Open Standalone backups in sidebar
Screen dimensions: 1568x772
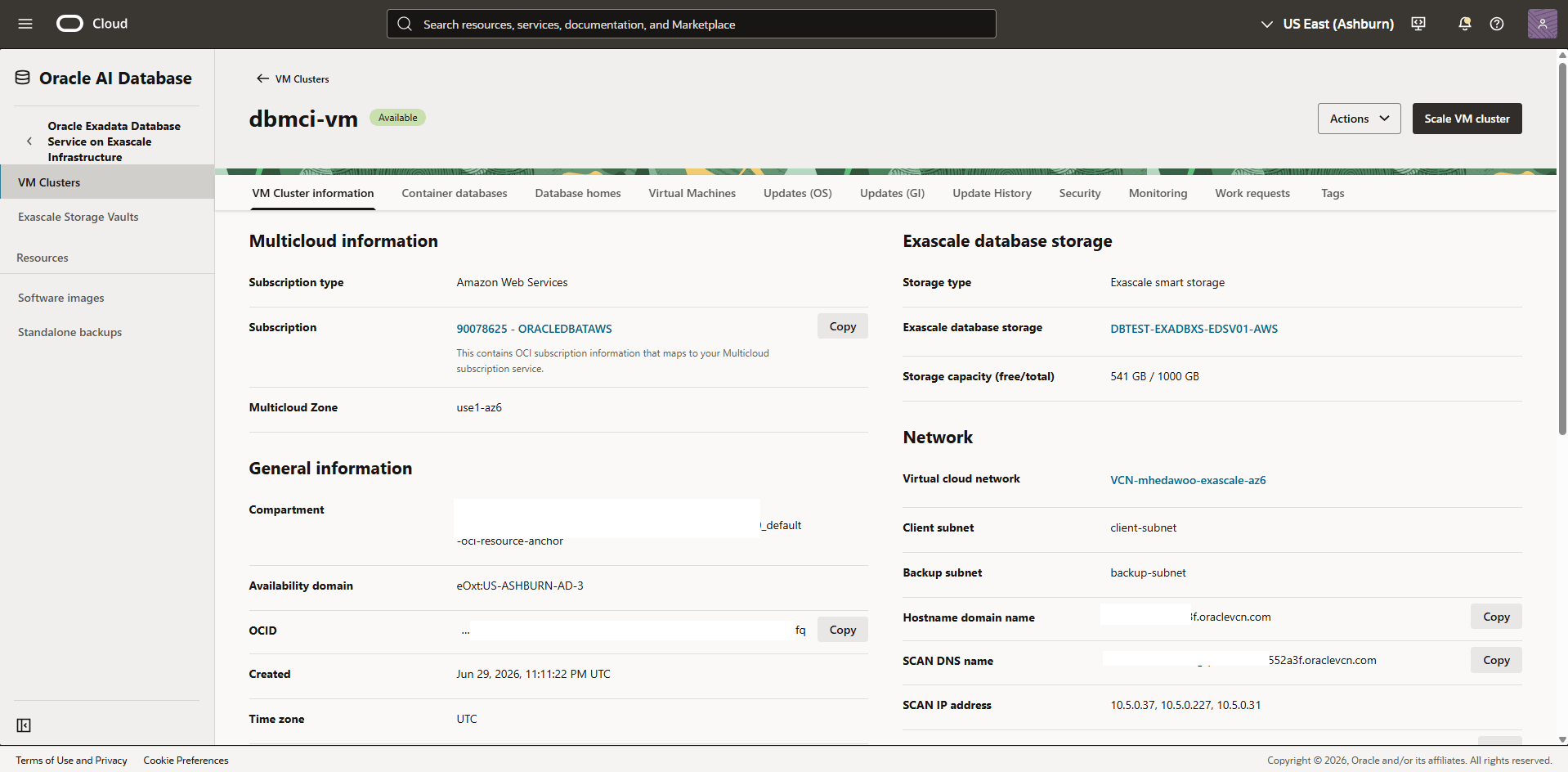(x=107, y=332)
